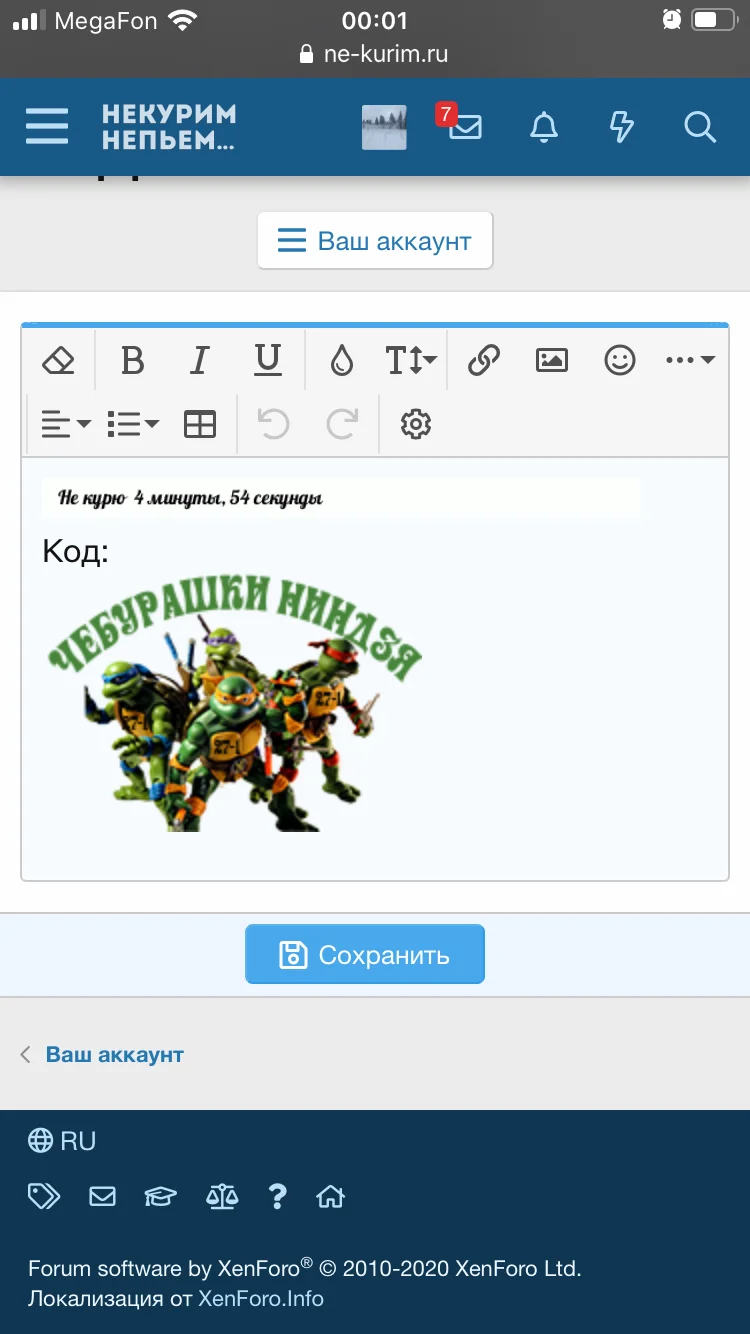Open the hamburger navigation menu
The image size is (750, 1334).
(x=47, y=127)
